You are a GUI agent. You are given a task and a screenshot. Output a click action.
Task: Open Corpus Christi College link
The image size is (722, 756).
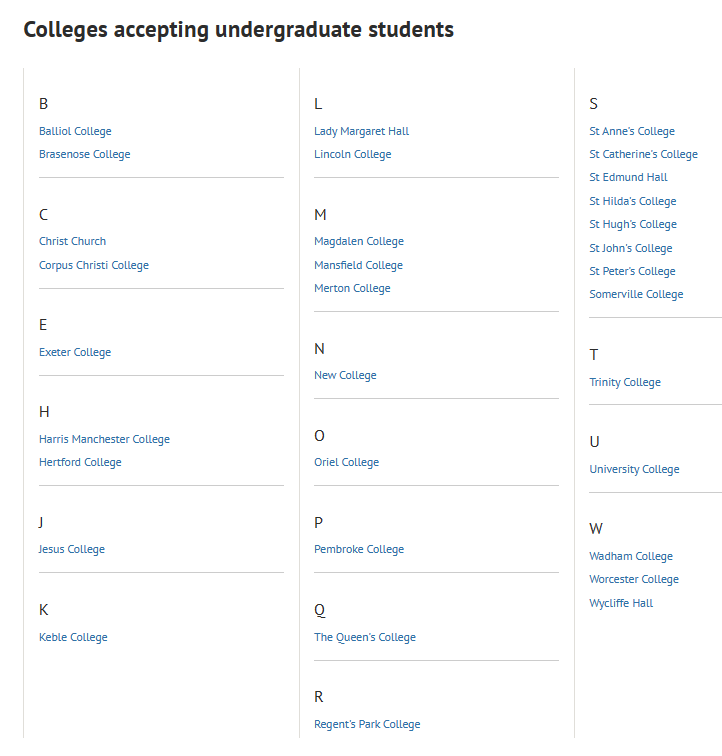tap(94, 265)
